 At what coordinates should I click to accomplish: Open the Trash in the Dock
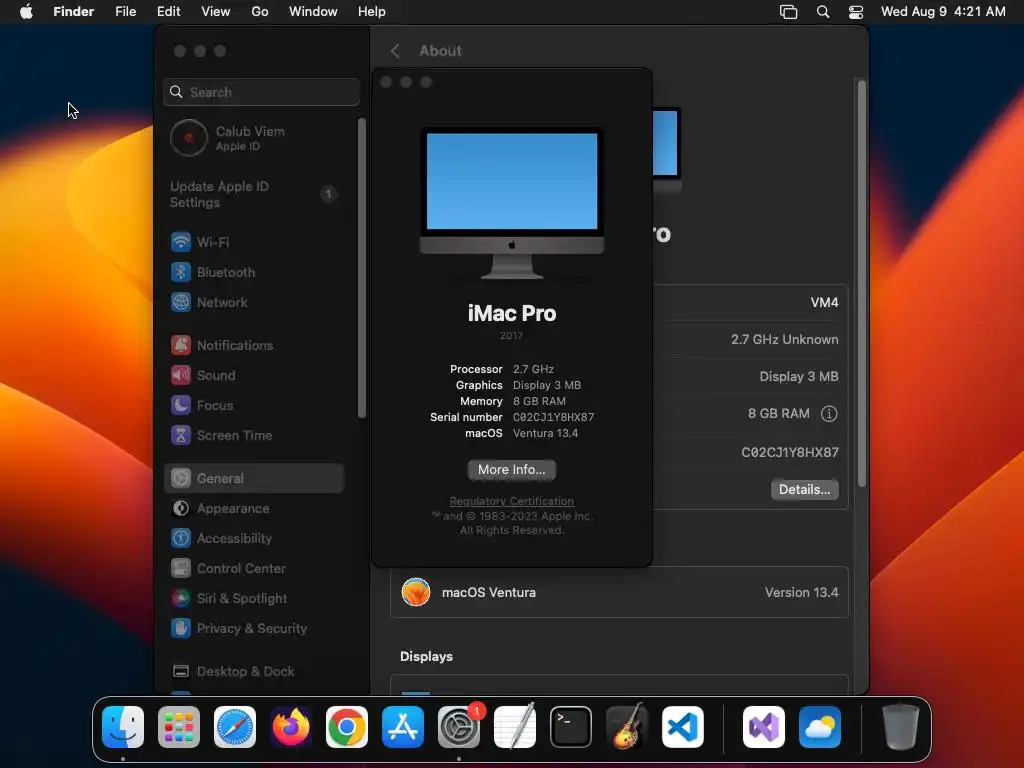[x=901, y=727]
